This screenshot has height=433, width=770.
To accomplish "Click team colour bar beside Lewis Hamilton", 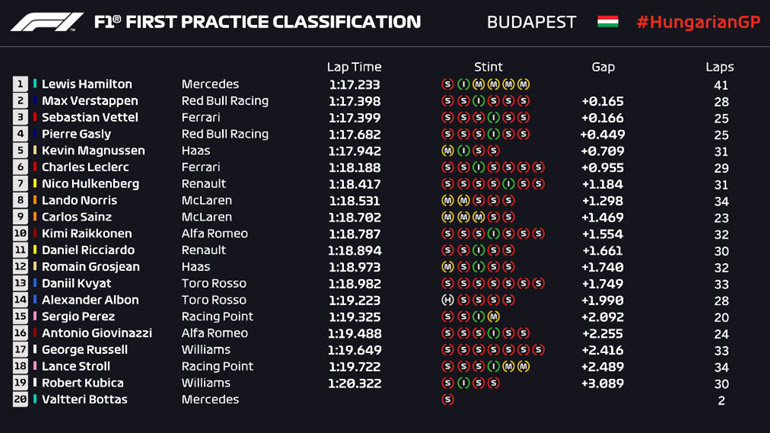I will 35,85.
